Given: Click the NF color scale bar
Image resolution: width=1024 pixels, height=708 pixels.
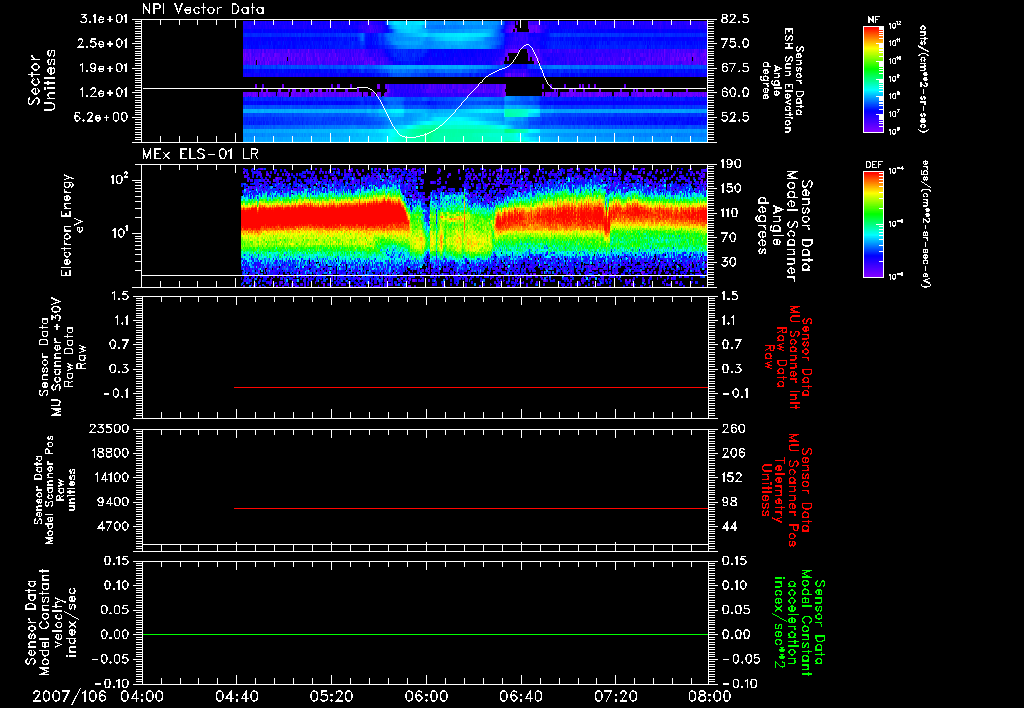Looking at the screenshot, I should pyautogui.click(x=873, y=79).
